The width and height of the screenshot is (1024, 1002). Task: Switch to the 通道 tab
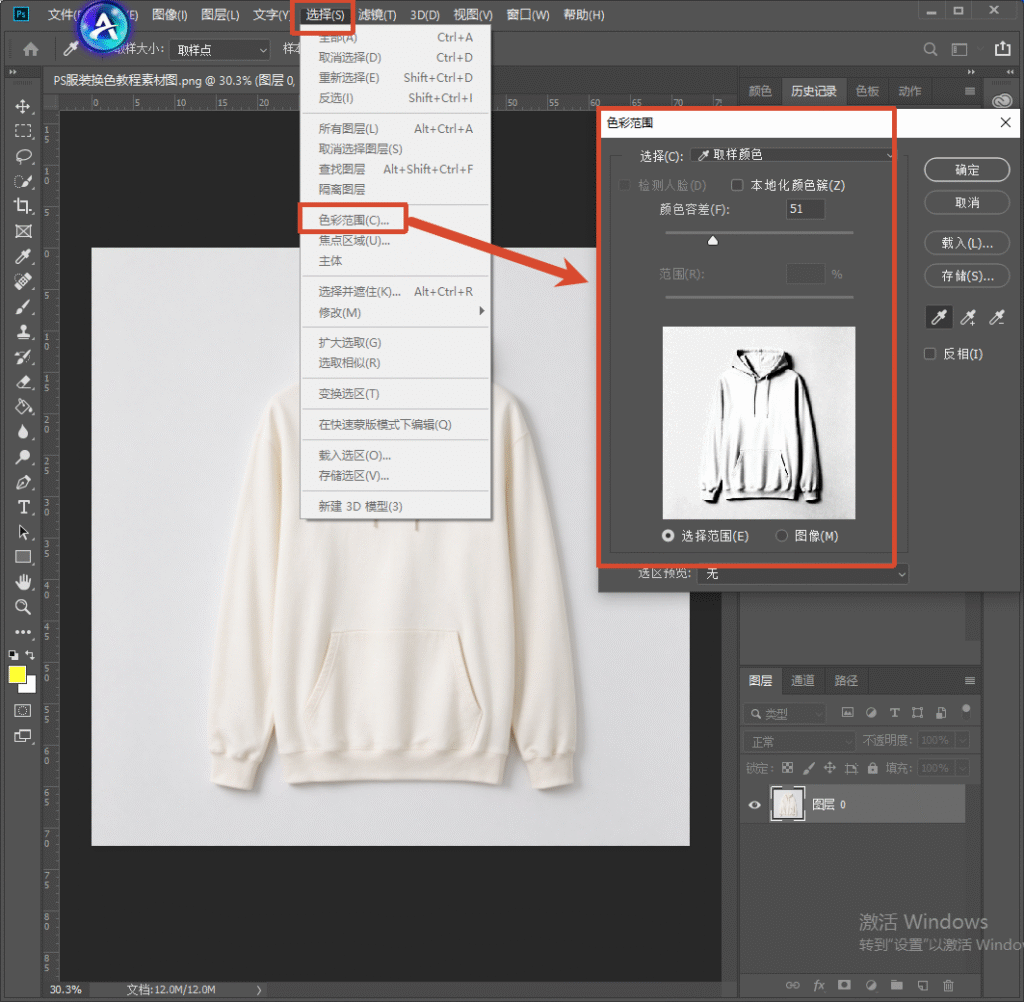803,681
